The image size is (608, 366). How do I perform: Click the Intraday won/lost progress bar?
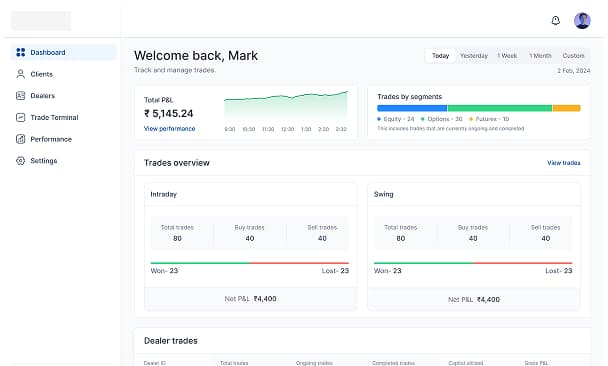[x=250, y=263]
